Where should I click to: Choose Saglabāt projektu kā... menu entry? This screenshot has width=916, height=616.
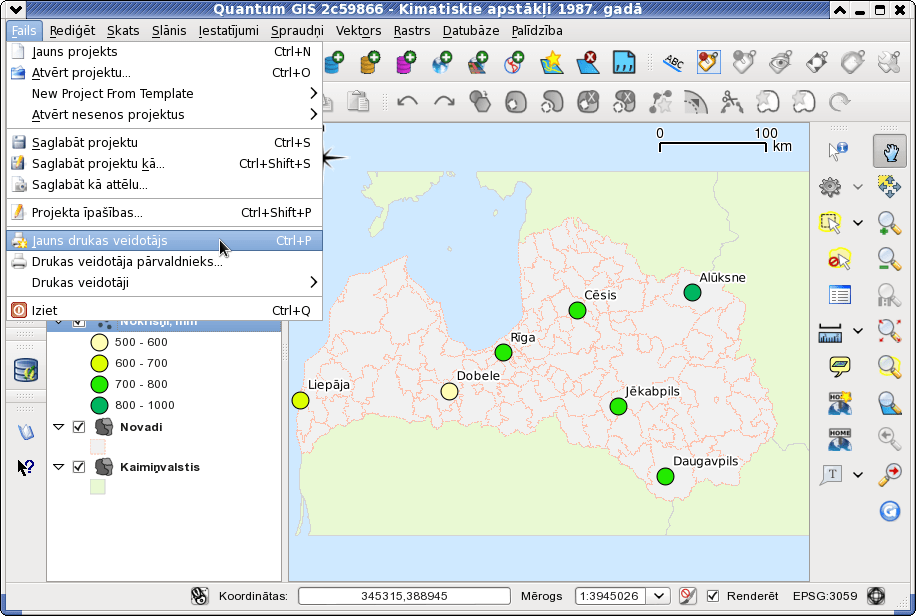(164, 164)
